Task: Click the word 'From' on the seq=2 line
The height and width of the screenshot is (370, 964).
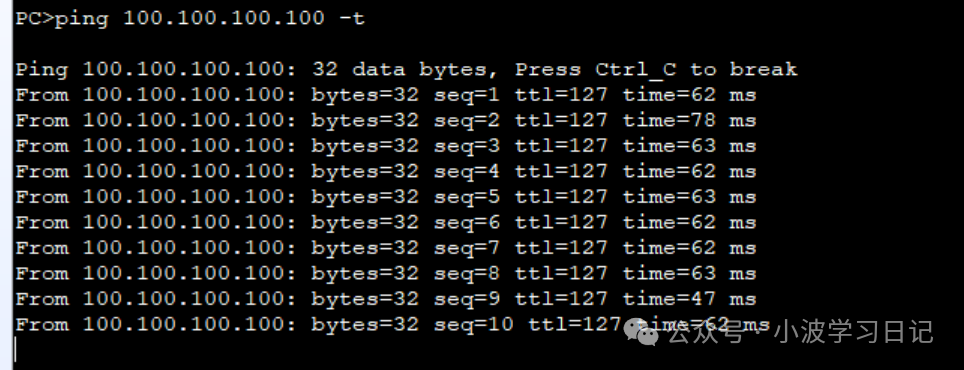Action: click(x=42, y=120)
